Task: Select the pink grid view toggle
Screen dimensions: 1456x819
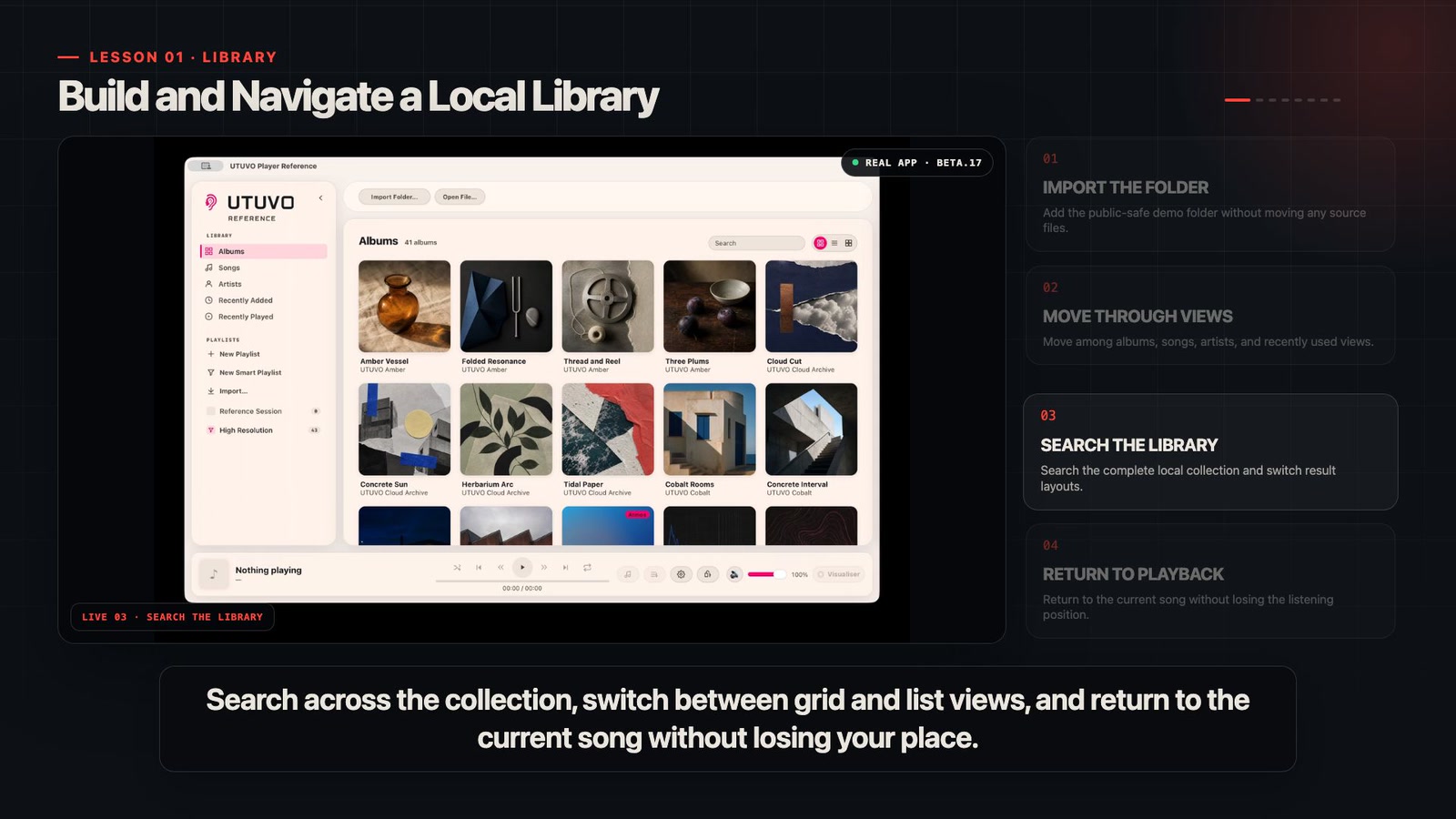Action: [820, 243]
